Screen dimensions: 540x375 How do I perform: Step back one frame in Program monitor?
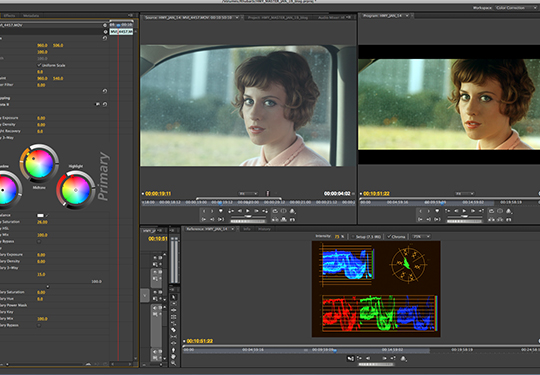click(x=456, y=211)
